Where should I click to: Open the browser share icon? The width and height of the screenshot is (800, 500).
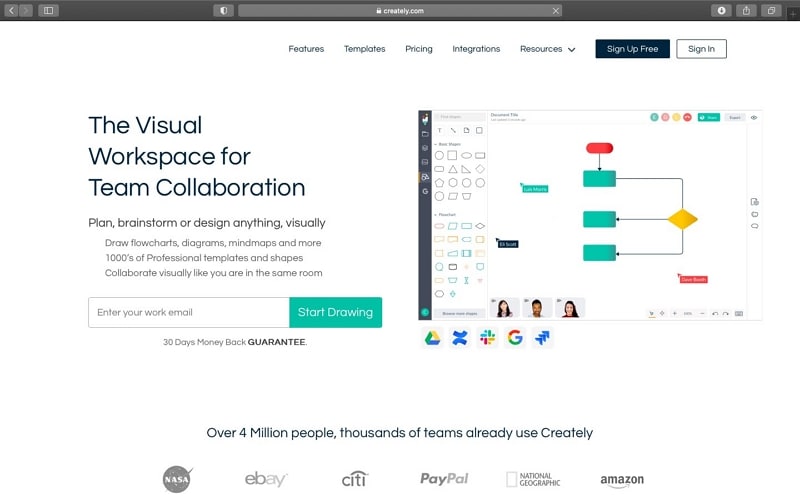click(x=746, y=10)
